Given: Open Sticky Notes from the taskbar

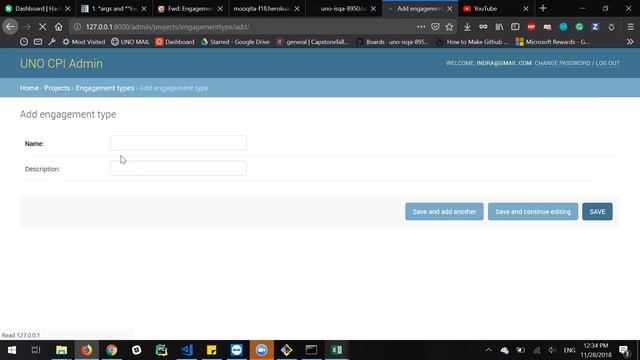Looking at the screenshot, I should pyautogui.click(x=211, y=350).
